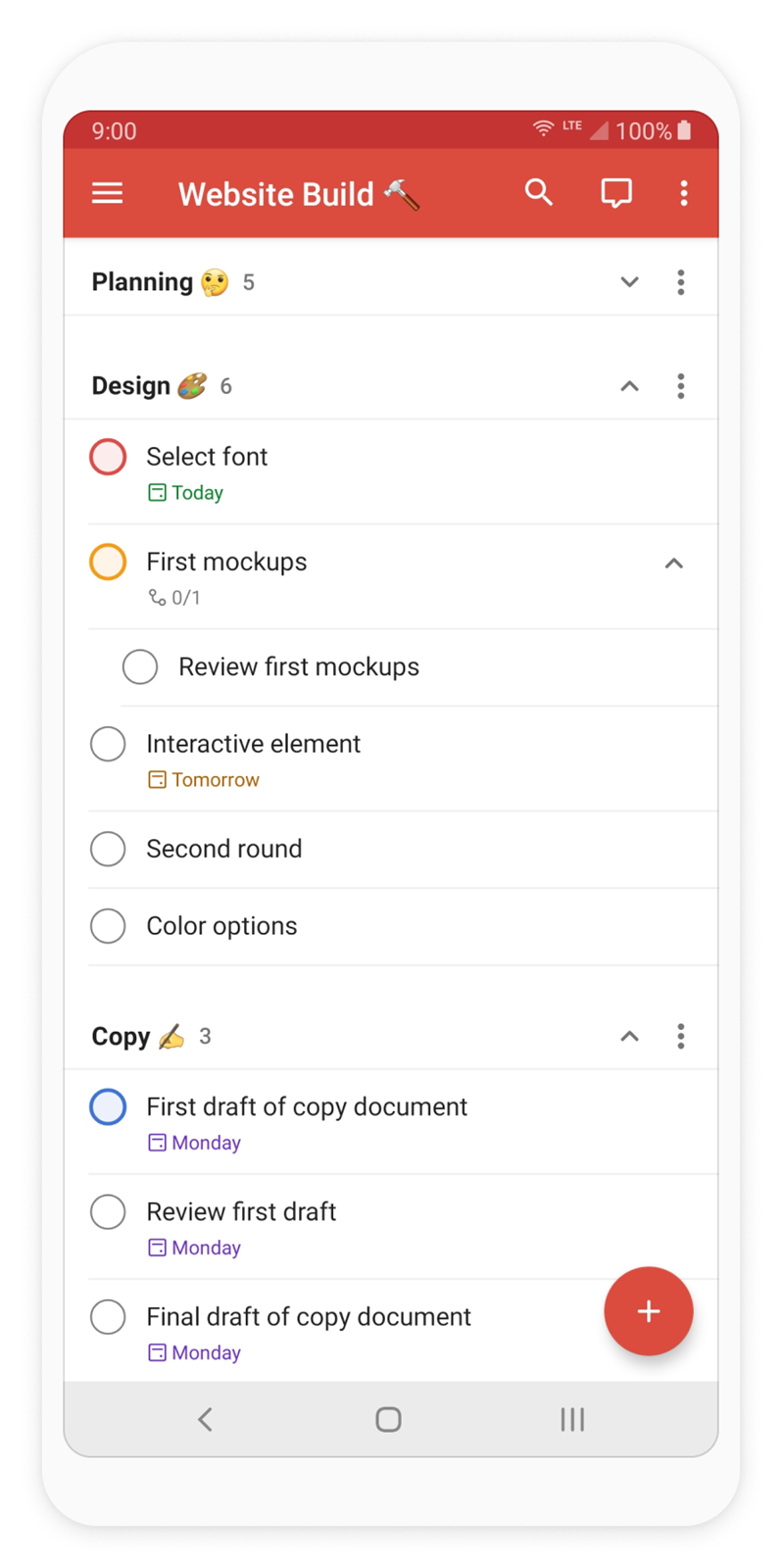Open the hamburger navigation menu
The width and height of the screenshot is (782, 1568).
(108, 193)
